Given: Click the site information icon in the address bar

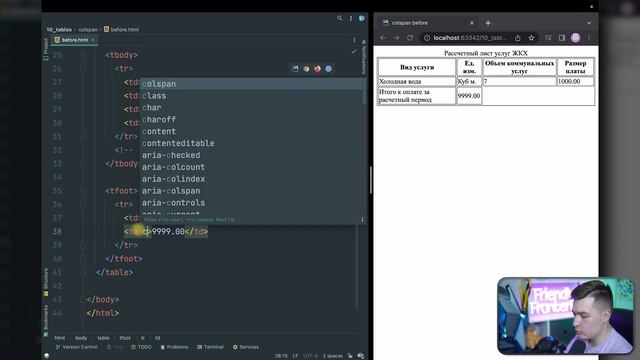Looking at the screenshot, I should coord(427,38).
